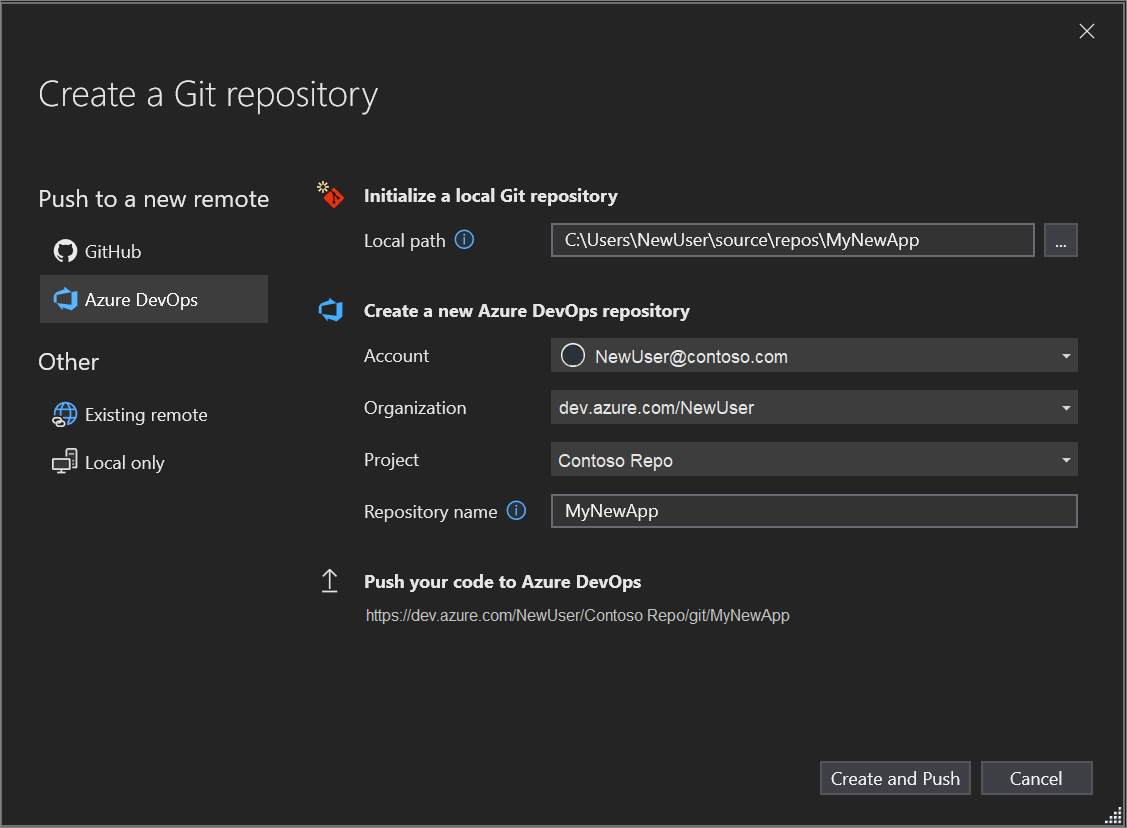The width and height of the screenshot is (1127, 828).
Task: Browse for local path with ellipsis button
Action: pos(1060,241)
